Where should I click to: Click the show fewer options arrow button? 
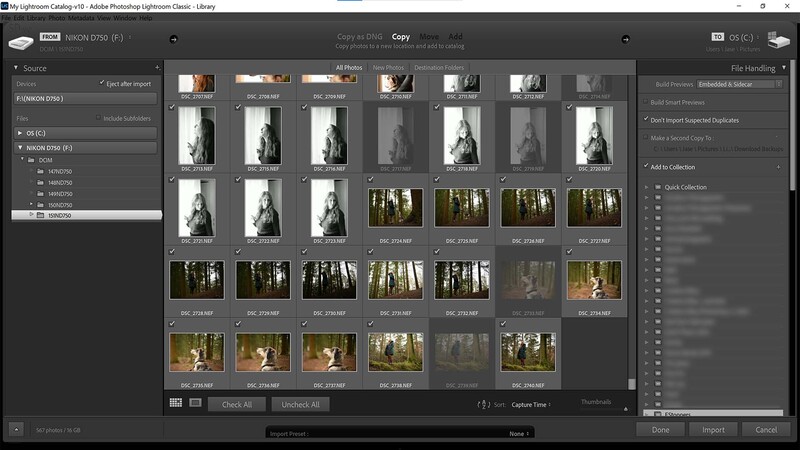[x=16, y=430]
